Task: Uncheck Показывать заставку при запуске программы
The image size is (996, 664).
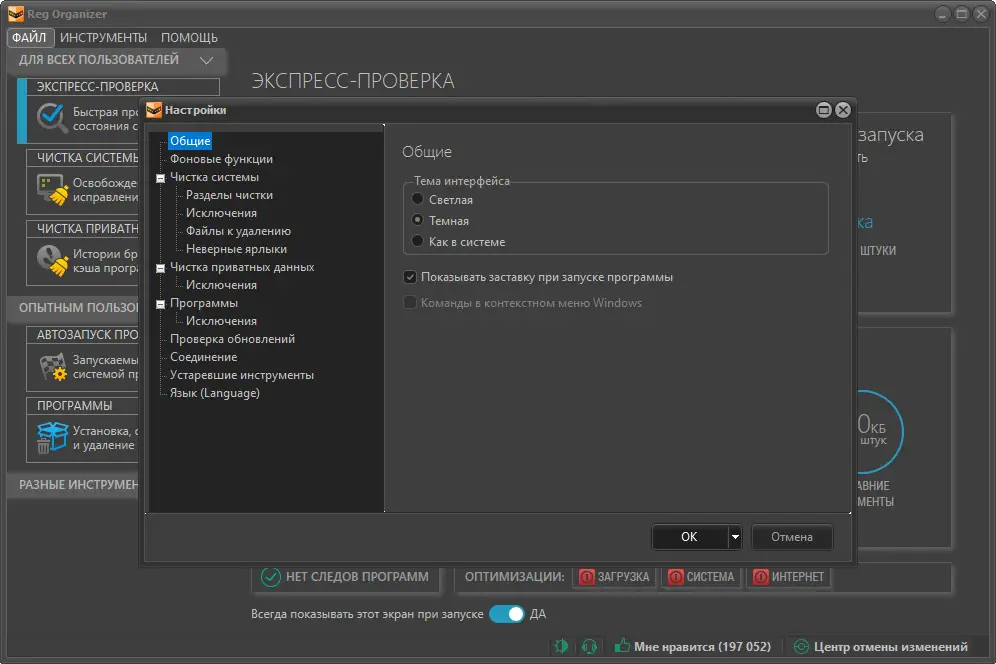Action: [410, 277]
